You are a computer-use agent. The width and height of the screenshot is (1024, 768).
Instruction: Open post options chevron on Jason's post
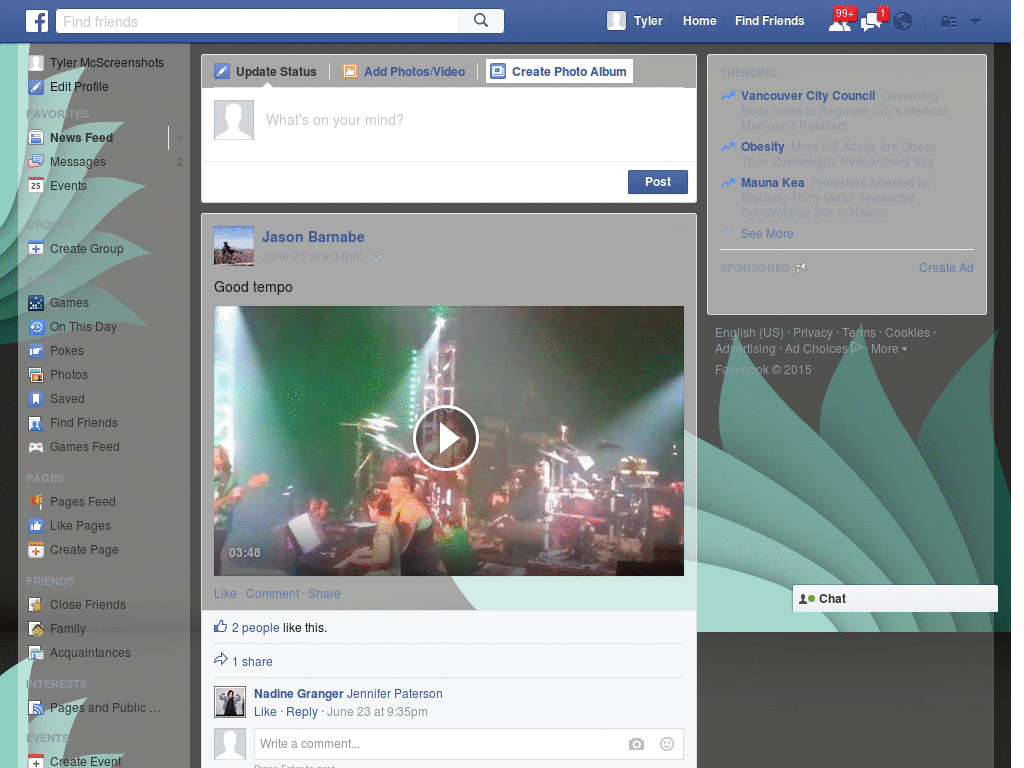pyautogui.click(x=679, y=233)
